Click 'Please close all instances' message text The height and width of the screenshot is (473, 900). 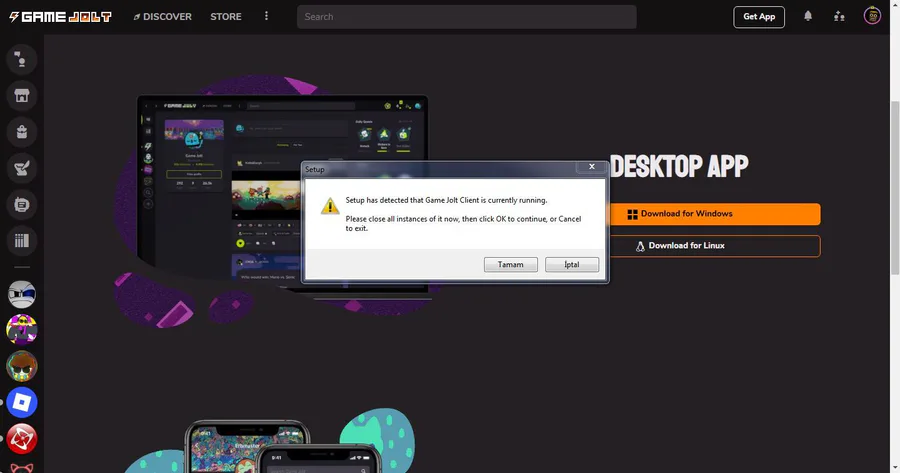[463, 223]
